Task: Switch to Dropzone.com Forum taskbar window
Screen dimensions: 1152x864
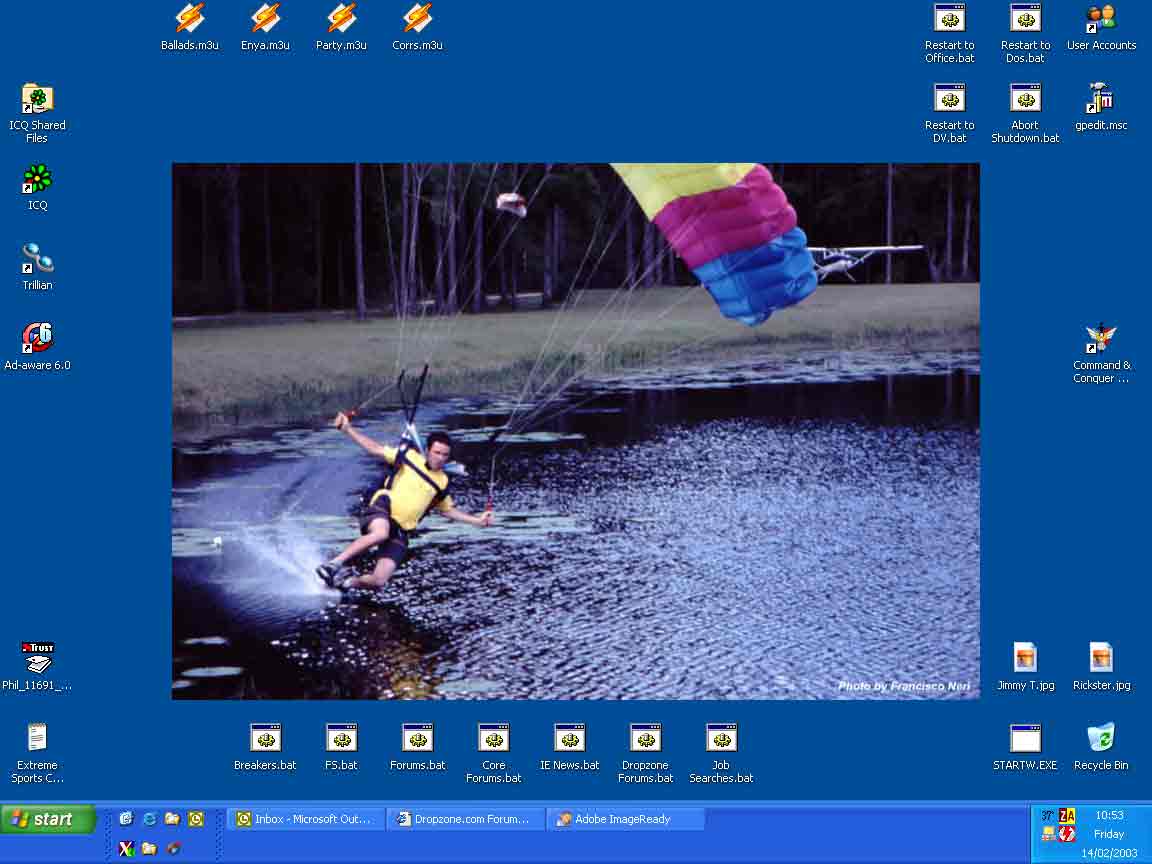Action: point(465,819)
